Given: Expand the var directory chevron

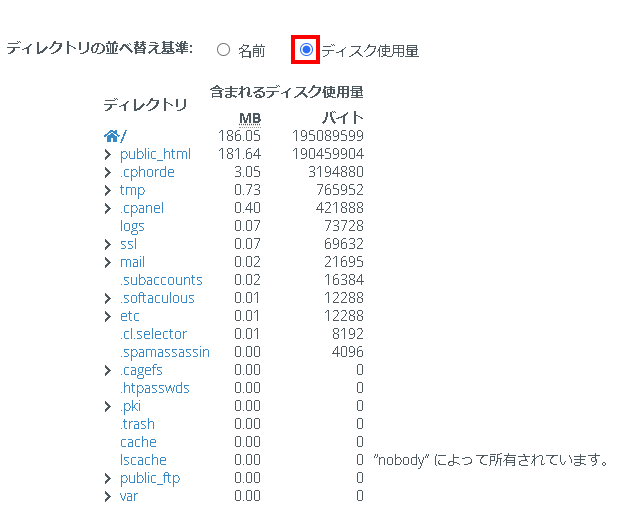Looking at the screenshot, I should pyautogui.click(x=108, y=496).
